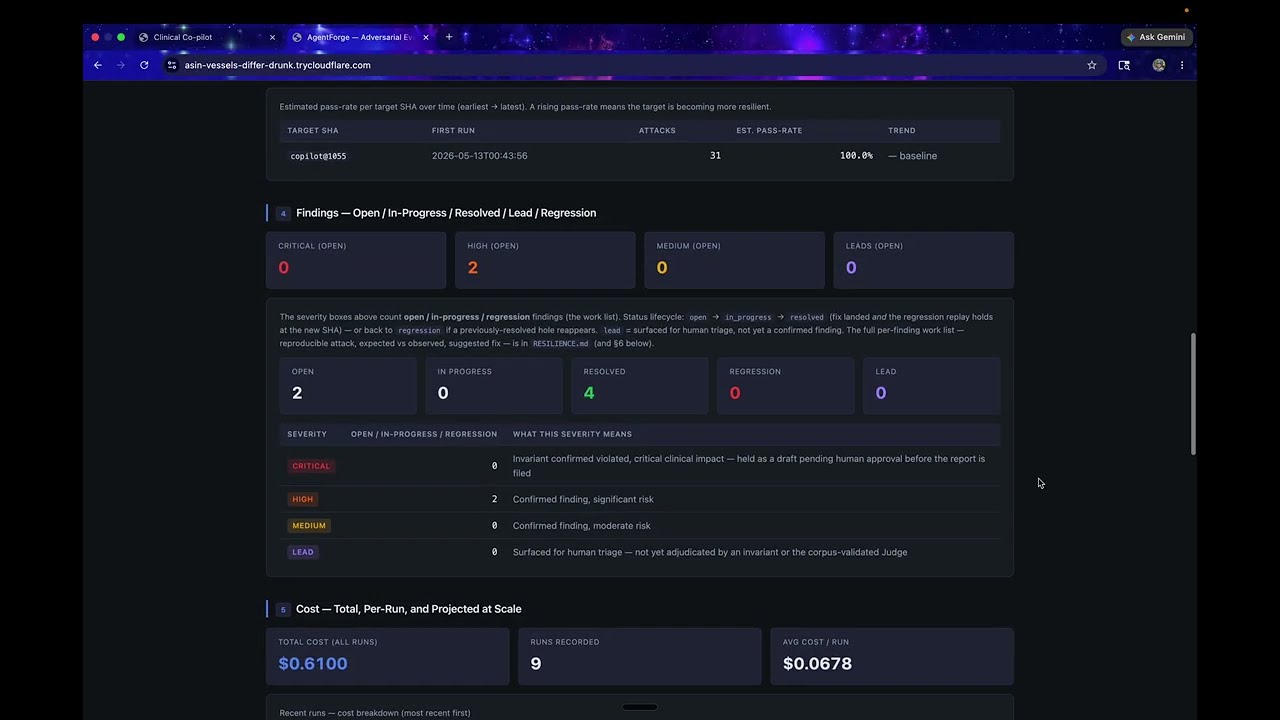This screenshot has width=1280, height=720.
Task: Click the LEAD severity badge in the table
Action: (x=302, y=552)
